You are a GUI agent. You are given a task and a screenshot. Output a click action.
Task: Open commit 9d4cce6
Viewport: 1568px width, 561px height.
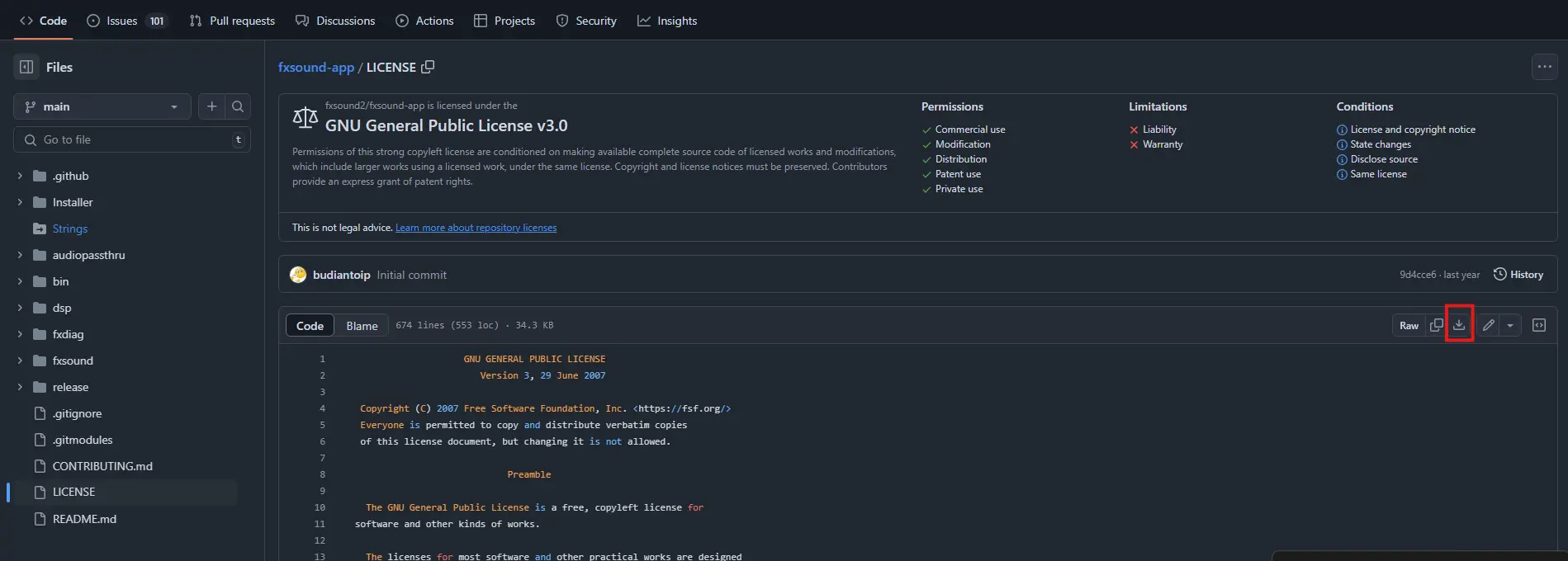coord(1418,275)
